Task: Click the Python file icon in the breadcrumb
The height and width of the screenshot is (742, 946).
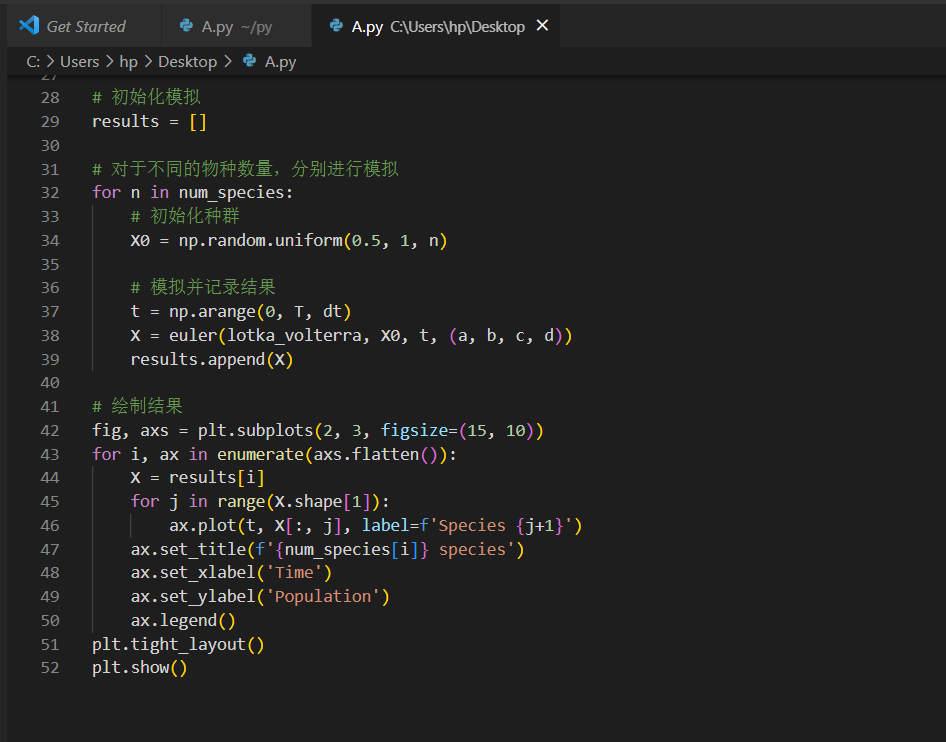Action: tap(249, 60)
